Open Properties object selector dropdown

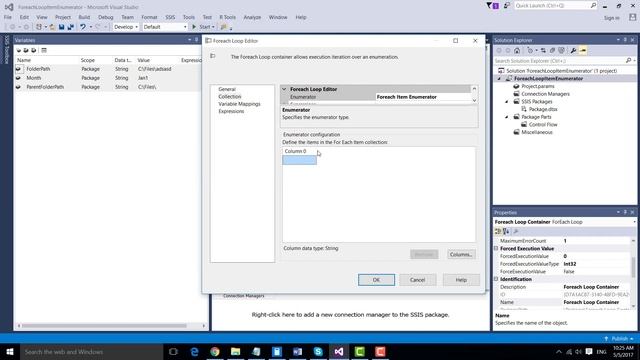(x=634, y=222)
